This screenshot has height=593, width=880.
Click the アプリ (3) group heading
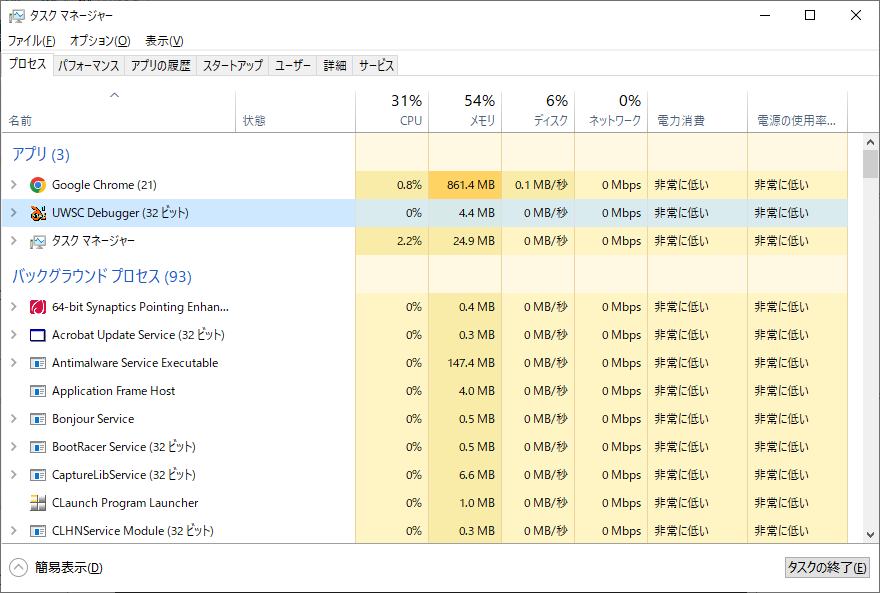(40, 154)
